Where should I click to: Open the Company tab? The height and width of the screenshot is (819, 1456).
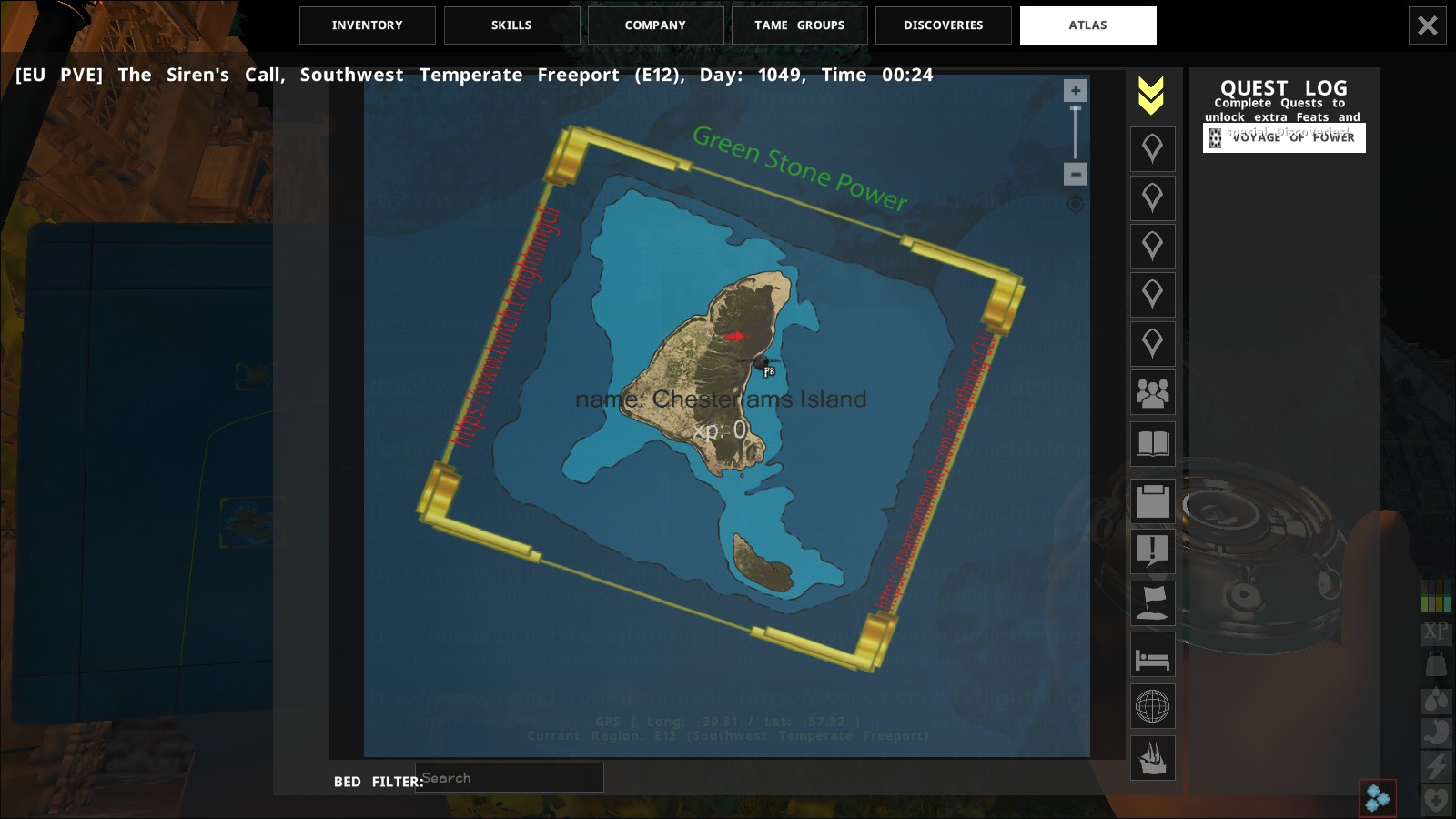coord(655,25)
